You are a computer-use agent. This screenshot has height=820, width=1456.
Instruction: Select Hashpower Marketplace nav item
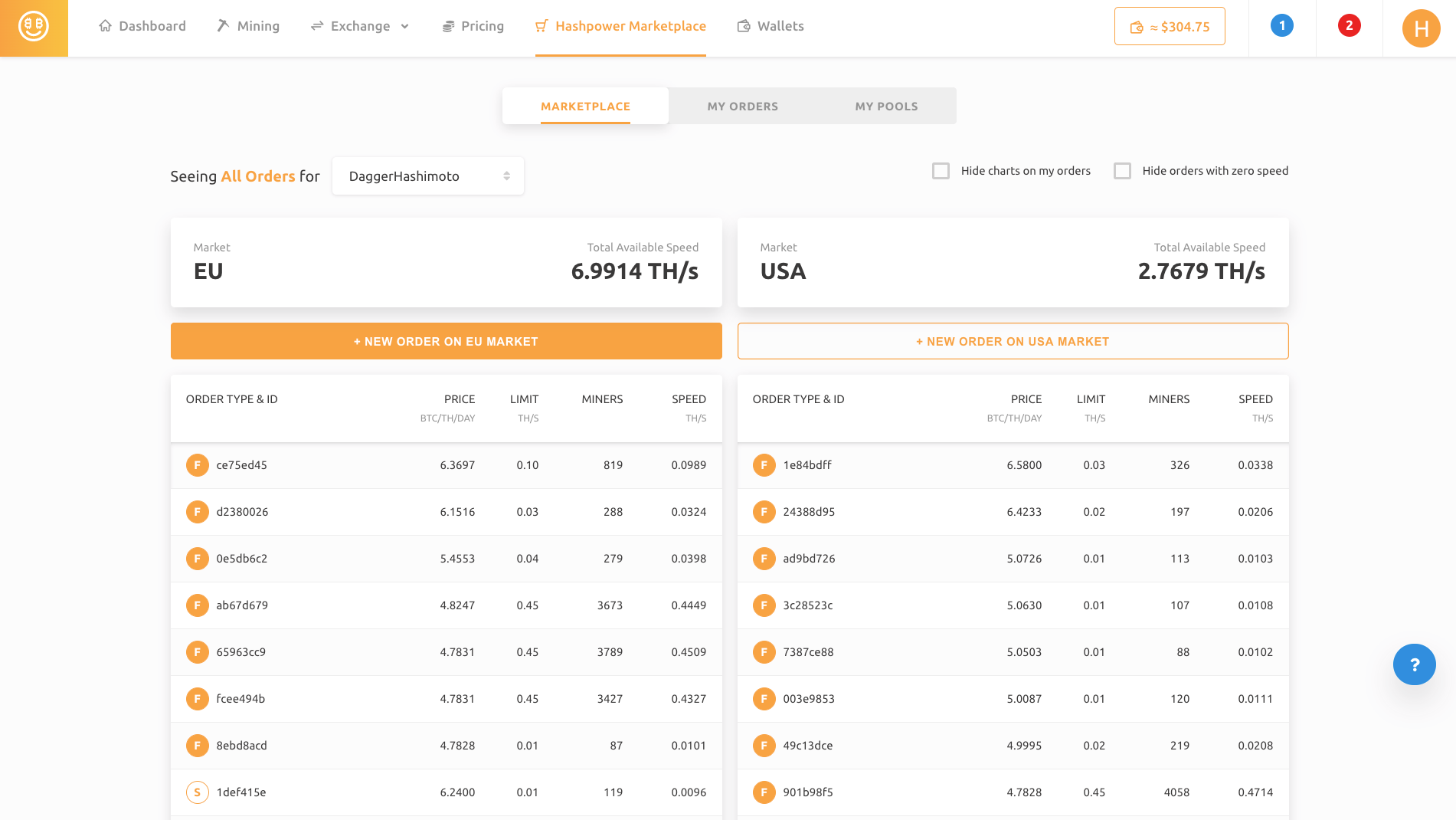pos(620,26)
